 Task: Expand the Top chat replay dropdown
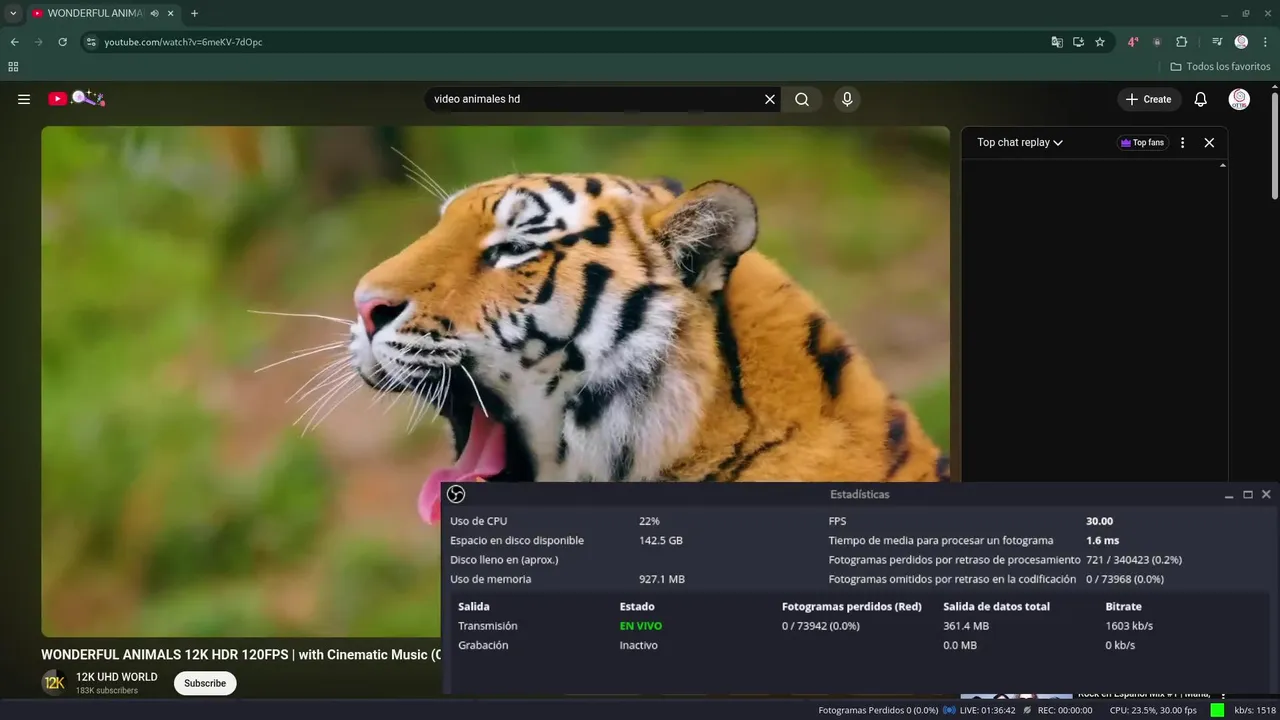1020,143
